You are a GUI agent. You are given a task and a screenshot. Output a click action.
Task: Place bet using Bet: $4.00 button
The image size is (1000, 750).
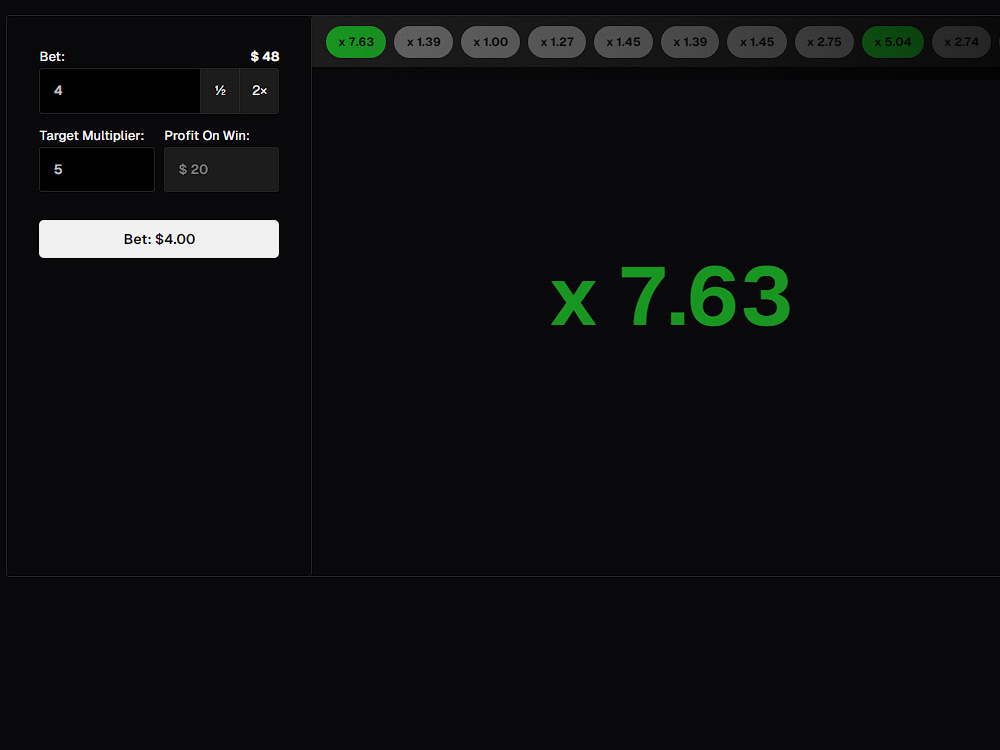(x=159, y=239)
